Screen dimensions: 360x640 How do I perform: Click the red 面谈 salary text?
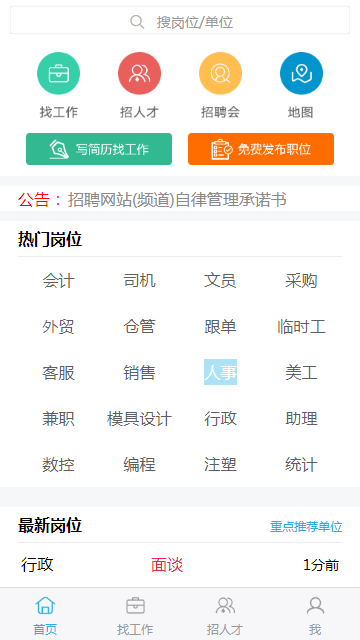[167, 565]
